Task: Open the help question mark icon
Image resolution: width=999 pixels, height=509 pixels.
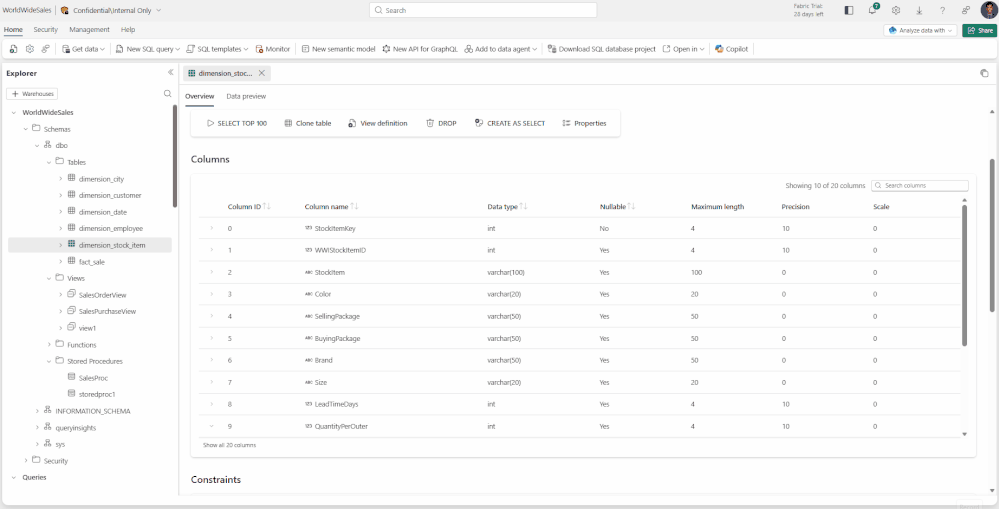Action: pyautogui.click(x=943, y=10)
